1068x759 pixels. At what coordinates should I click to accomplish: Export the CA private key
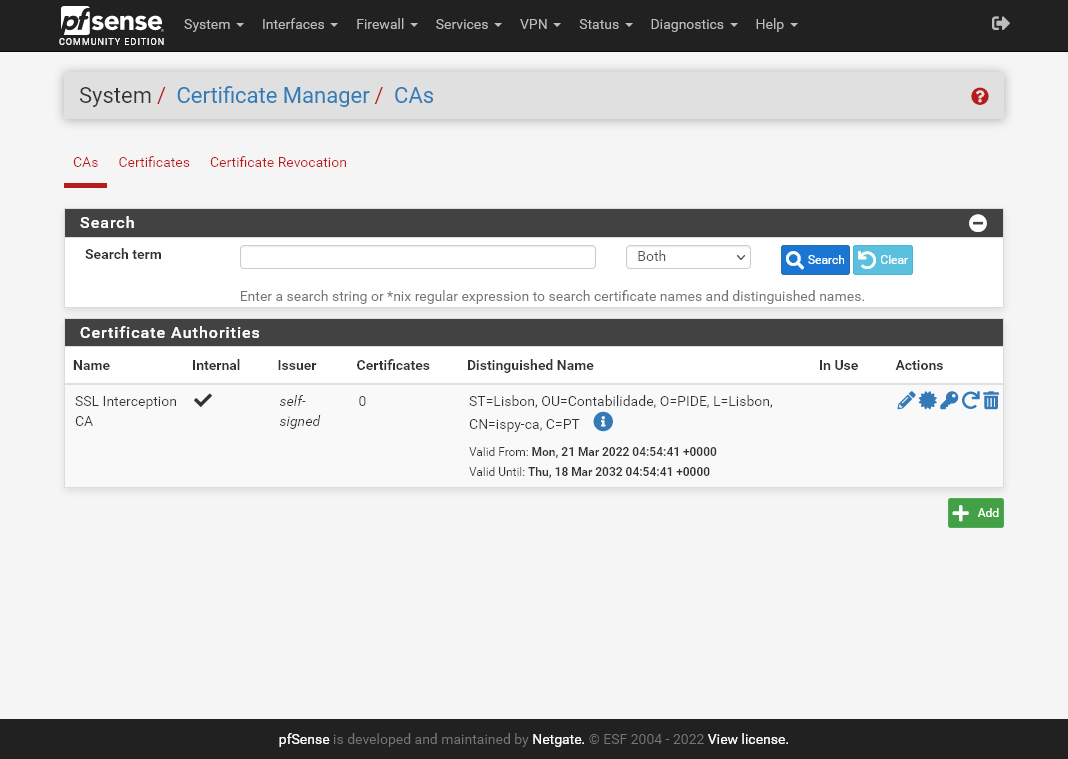tap(949, 401)
